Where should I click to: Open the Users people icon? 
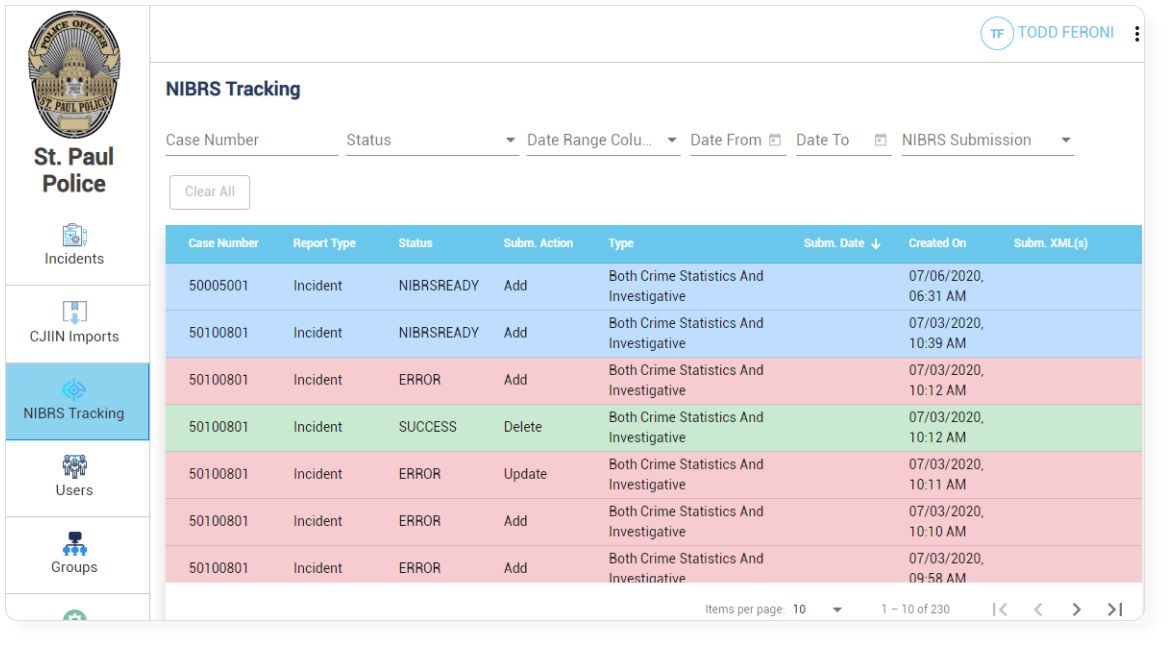[74, 466]
